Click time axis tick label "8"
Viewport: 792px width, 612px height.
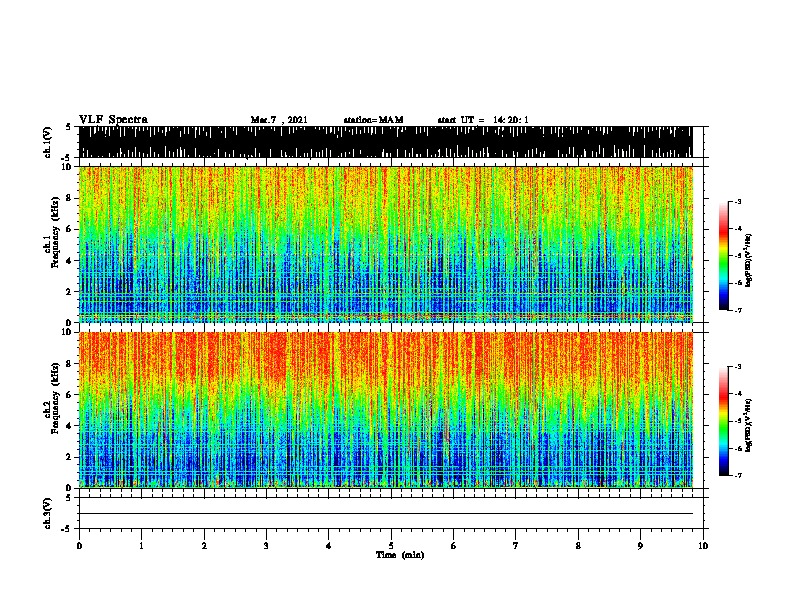tap(578, 546)
